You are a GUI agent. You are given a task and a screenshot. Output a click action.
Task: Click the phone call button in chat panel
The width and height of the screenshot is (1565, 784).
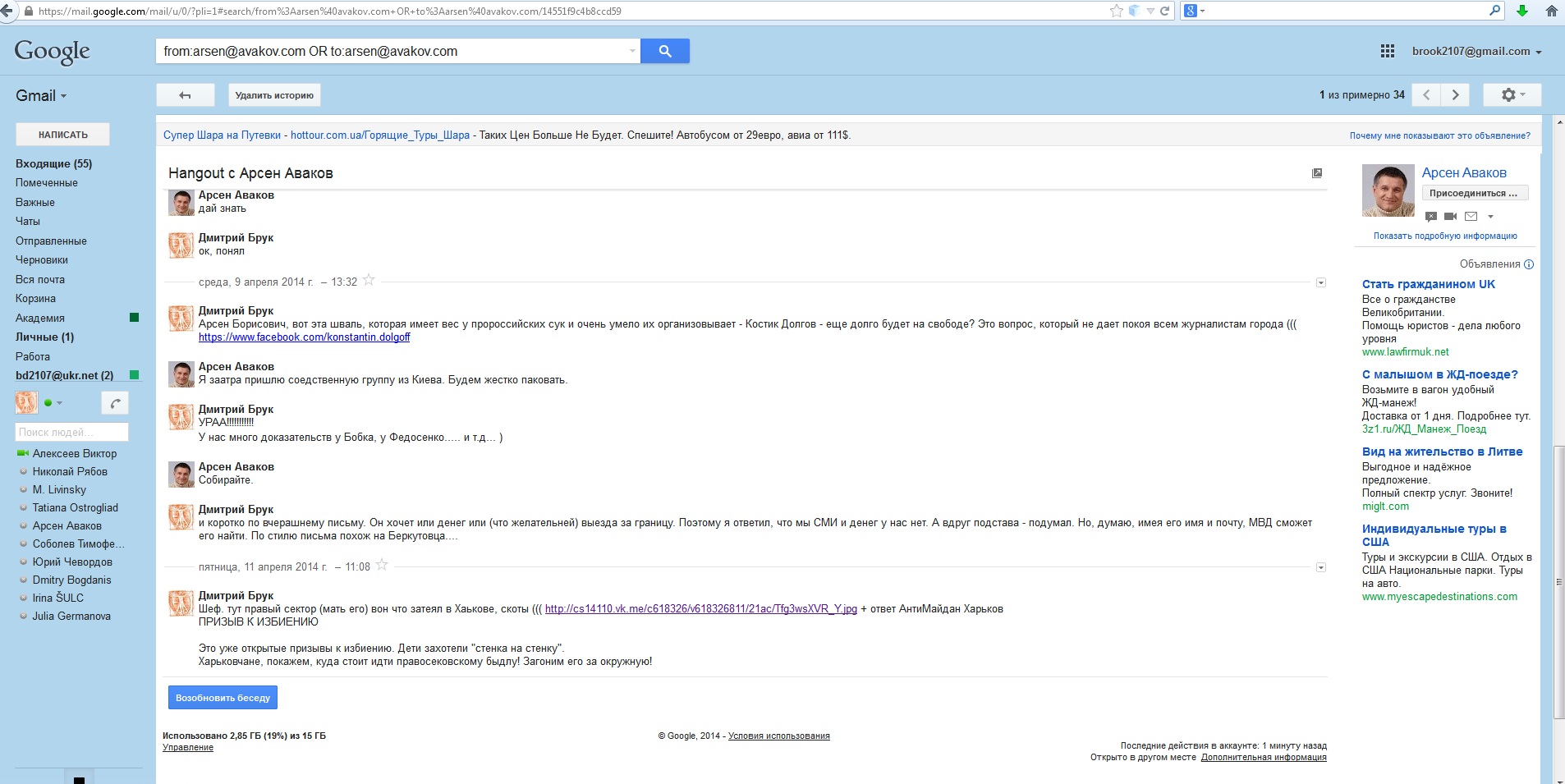pos(115,403)
